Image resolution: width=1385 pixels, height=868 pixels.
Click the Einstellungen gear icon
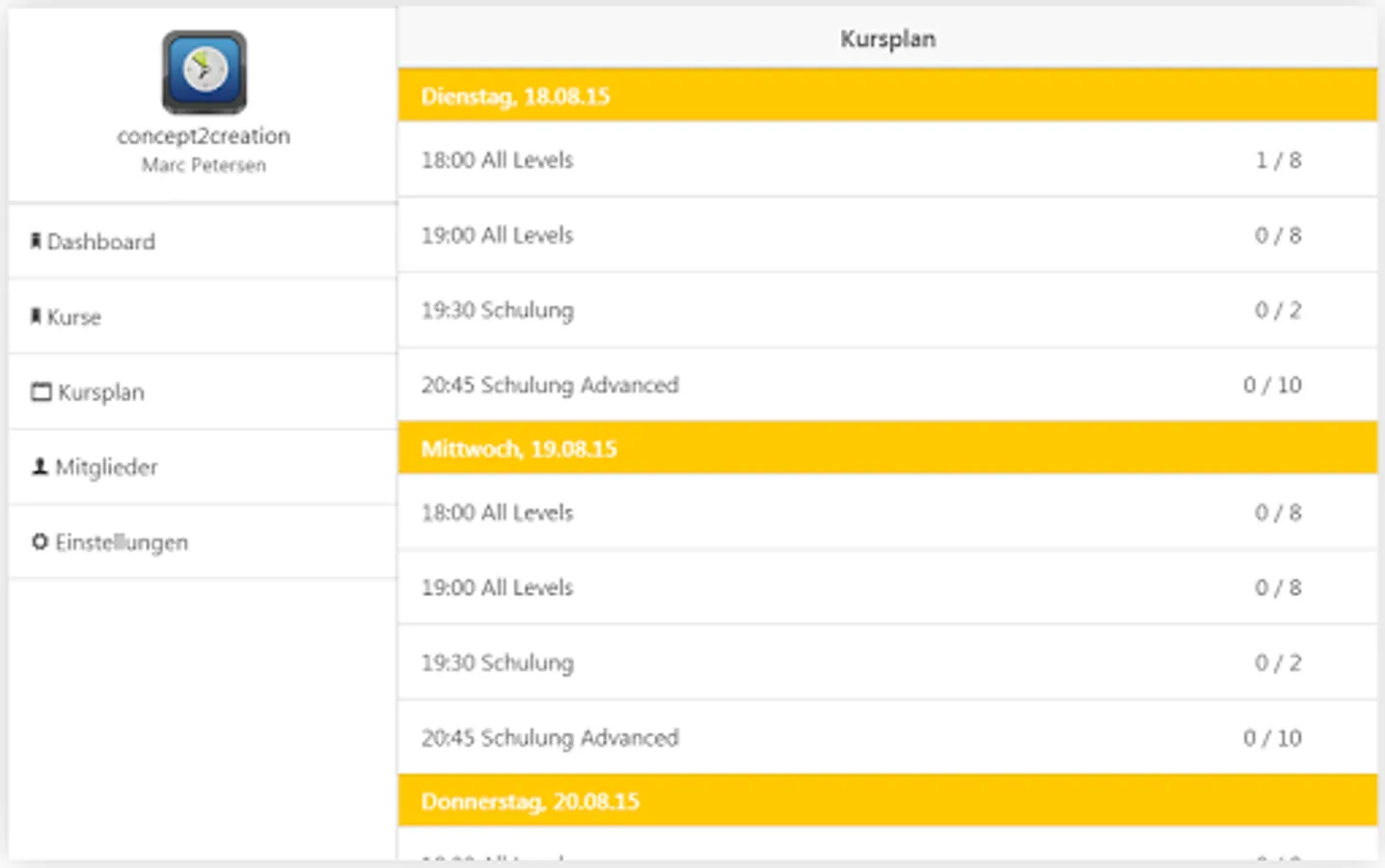pos(40,542)
